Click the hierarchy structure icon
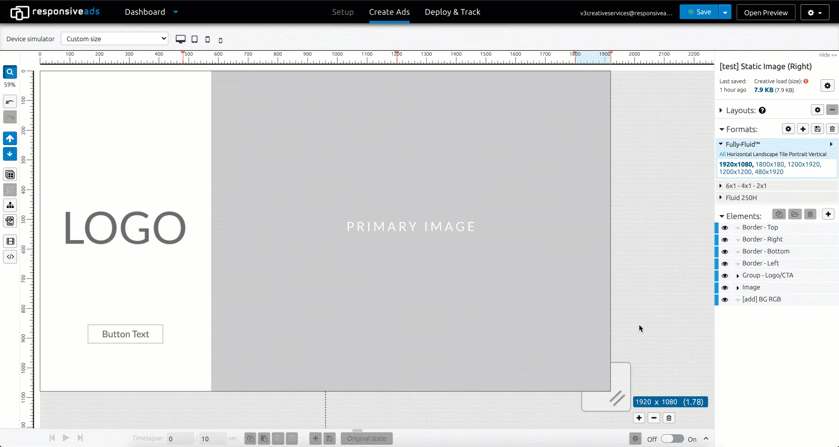839x447 pixels. tap(10, 205)
